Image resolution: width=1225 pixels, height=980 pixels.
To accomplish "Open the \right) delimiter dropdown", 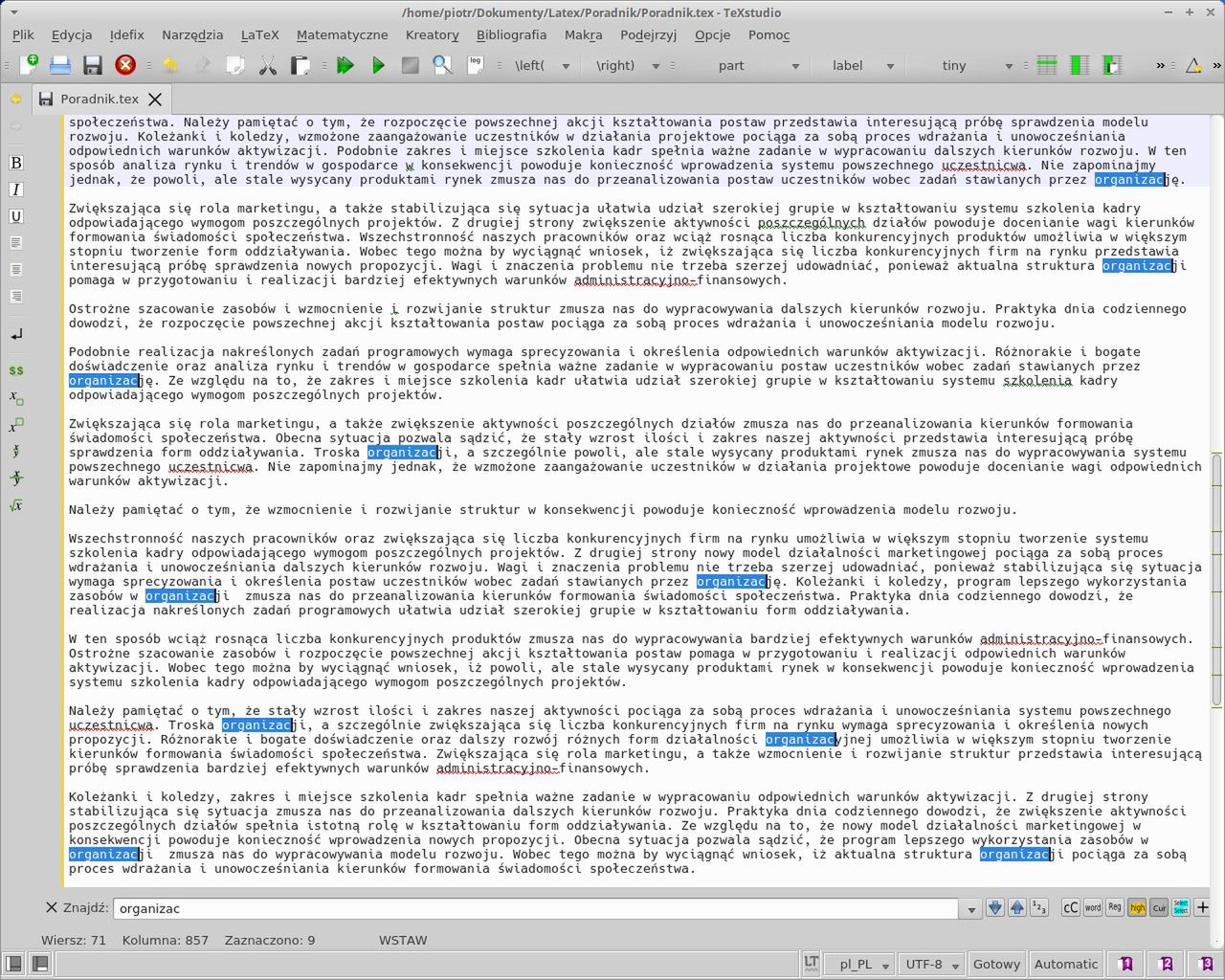I will 627,65.
